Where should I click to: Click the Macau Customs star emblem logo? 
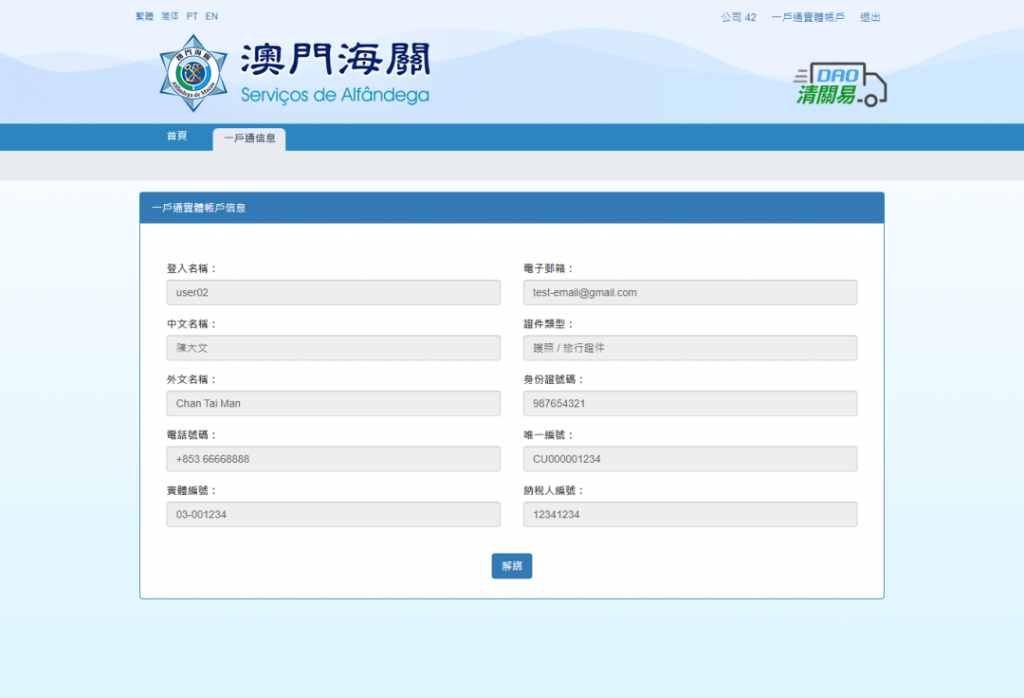click(193, 73)
